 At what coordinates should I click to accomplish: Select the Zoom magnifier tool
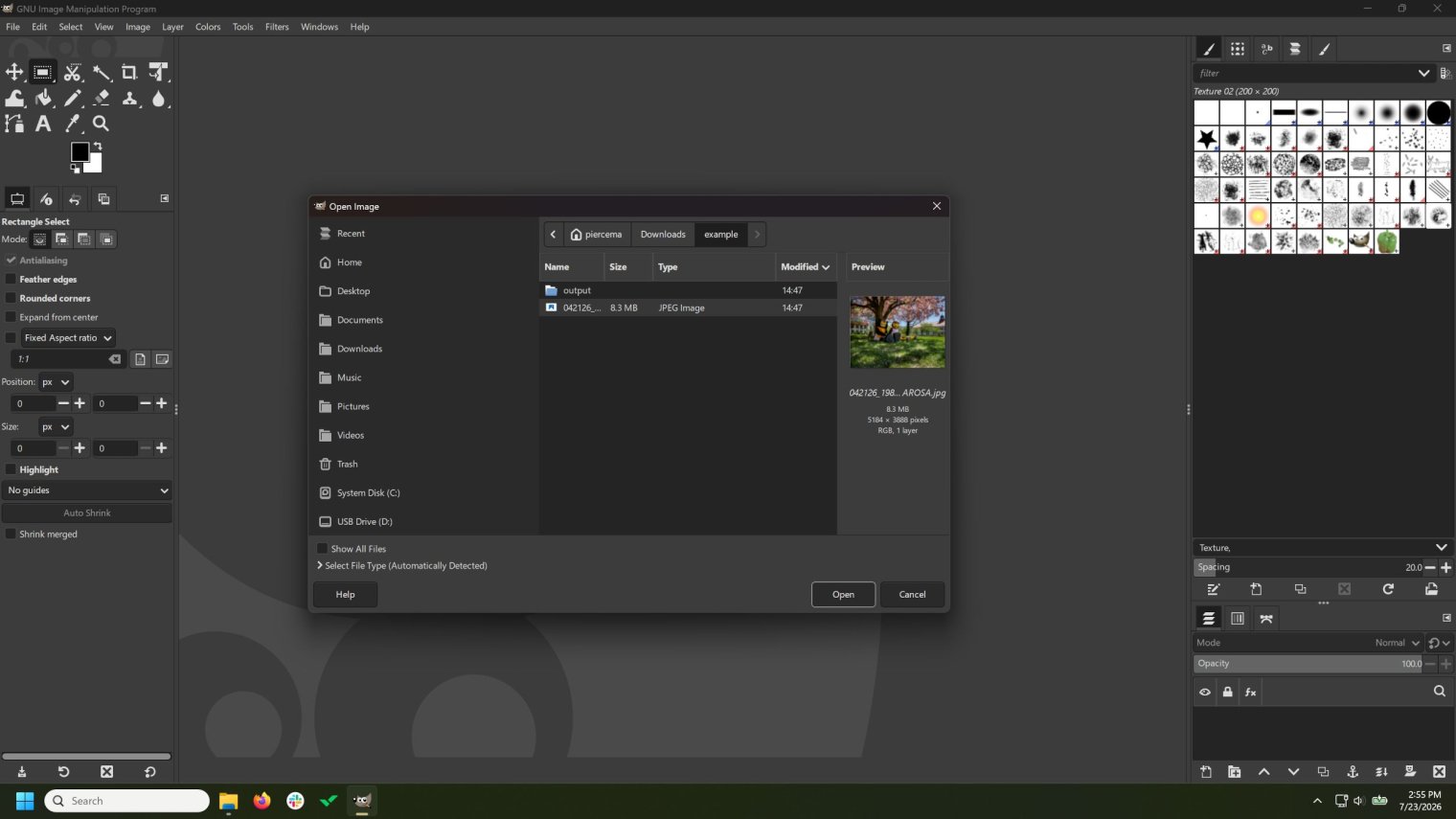101,124
